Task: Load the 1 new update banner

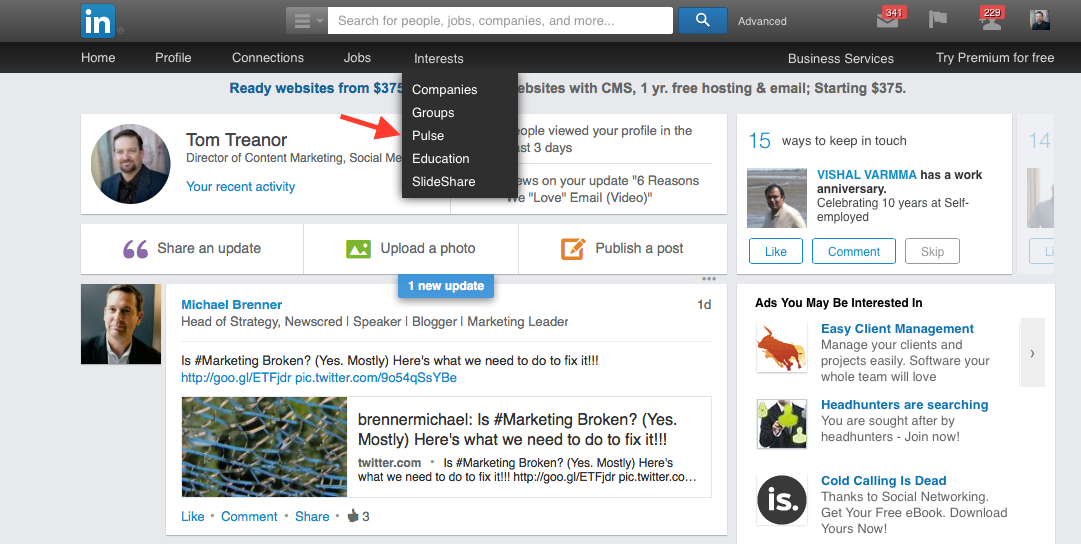Action: coord(446,285)
